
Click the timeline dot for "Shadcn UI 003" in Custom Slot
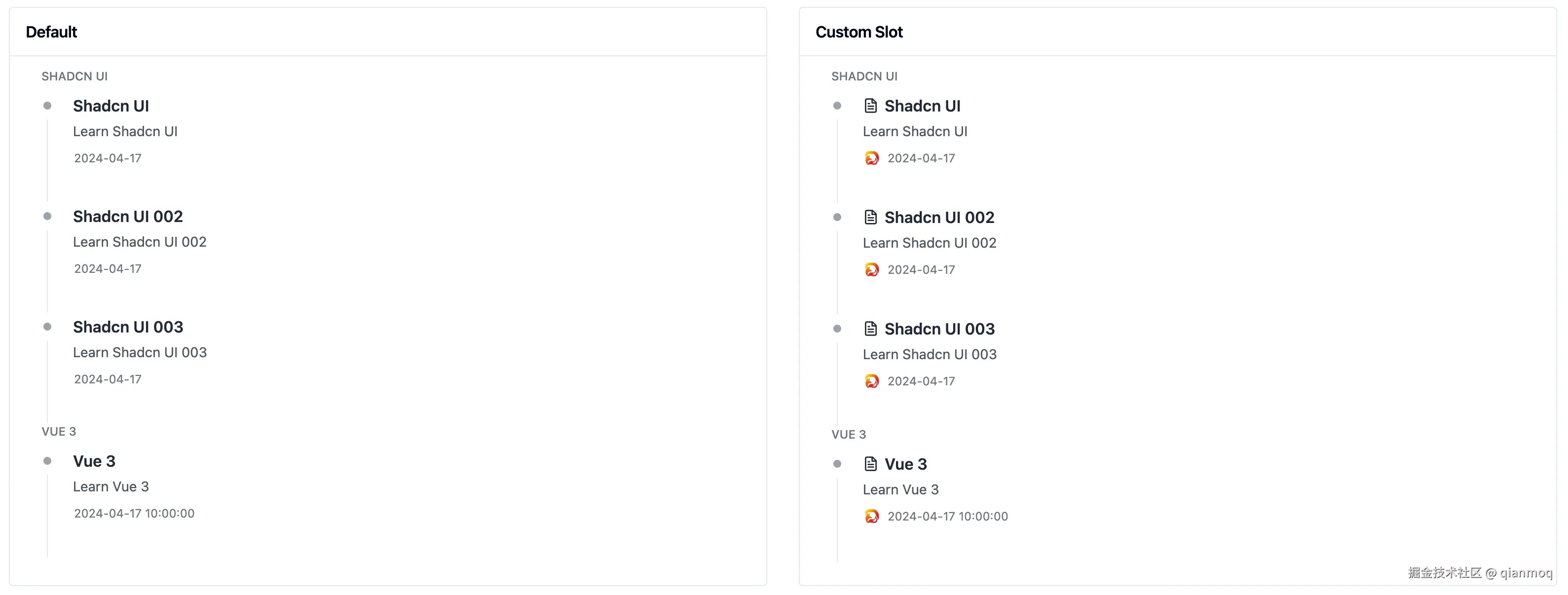[837, 329]
